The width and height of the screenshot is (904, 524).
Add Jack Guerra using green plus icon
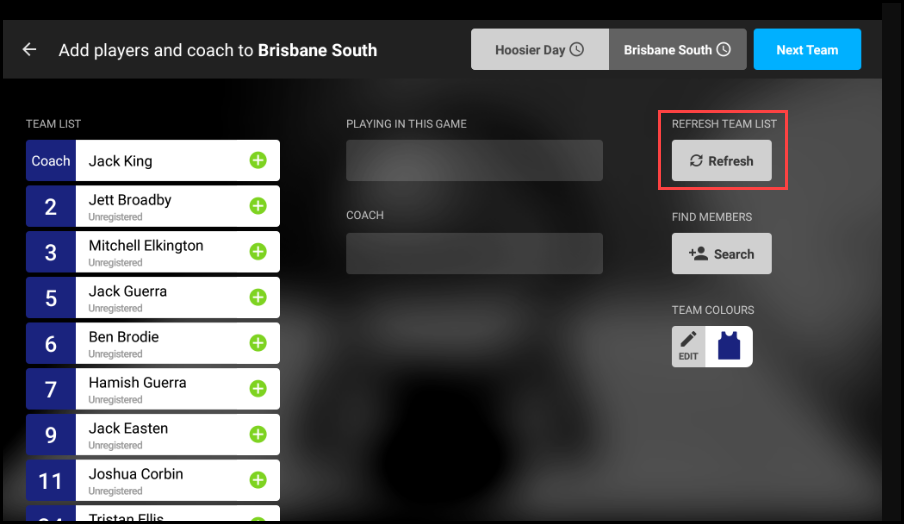[258, 297]
